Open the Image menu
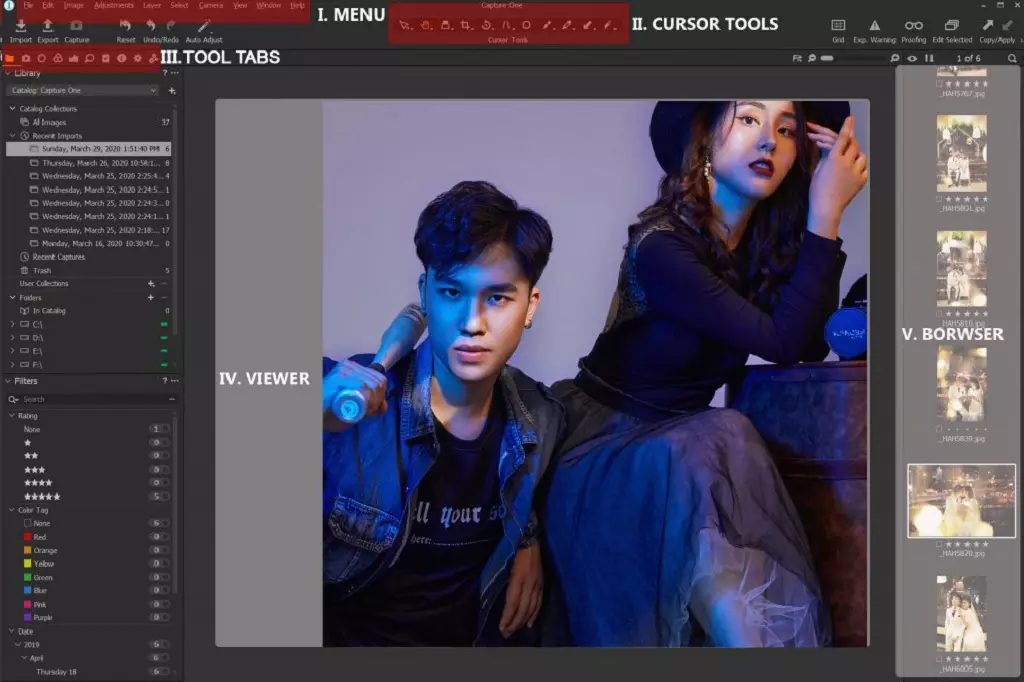The height and width of the screenshot is (682, 1024). (x=74, y=5)
